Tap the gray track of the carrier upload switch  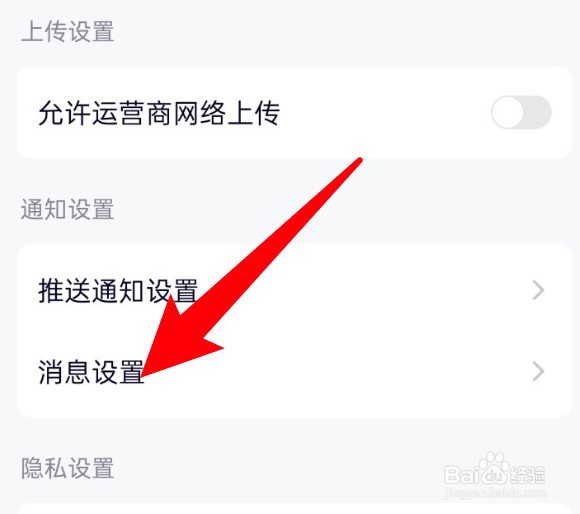coord(538,112)
